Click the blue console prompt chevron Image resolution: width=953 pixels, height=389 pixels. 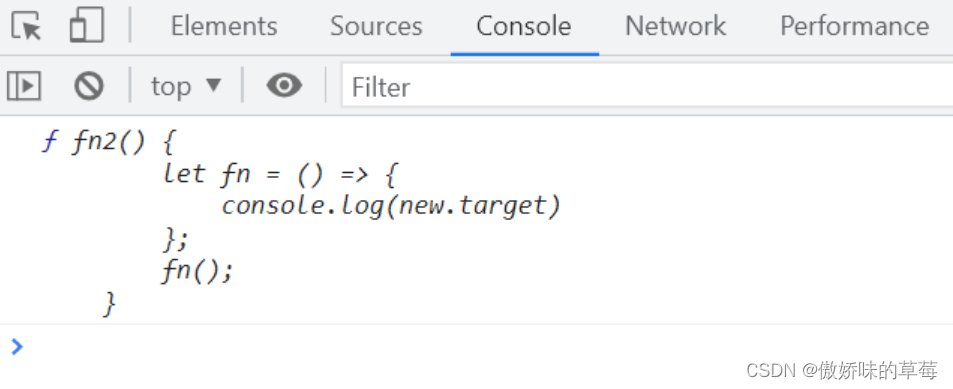[17, 346]
